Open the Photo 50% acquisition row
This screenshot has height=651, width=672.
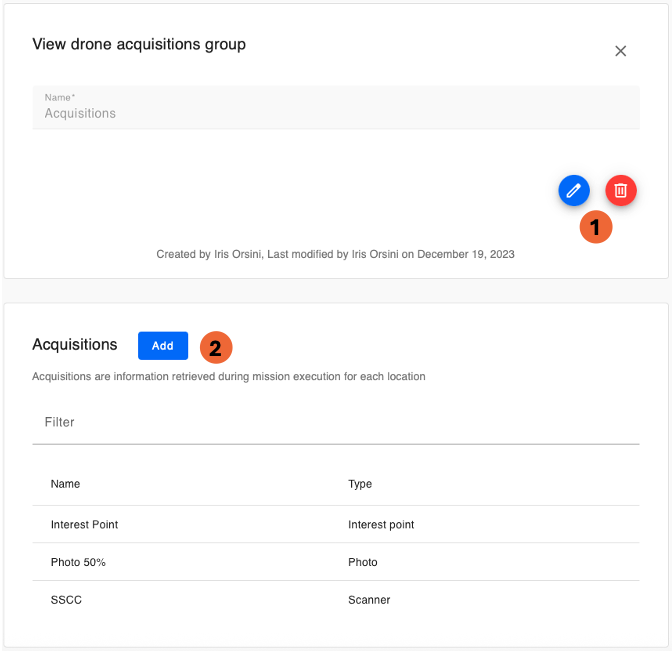[78, 562]
